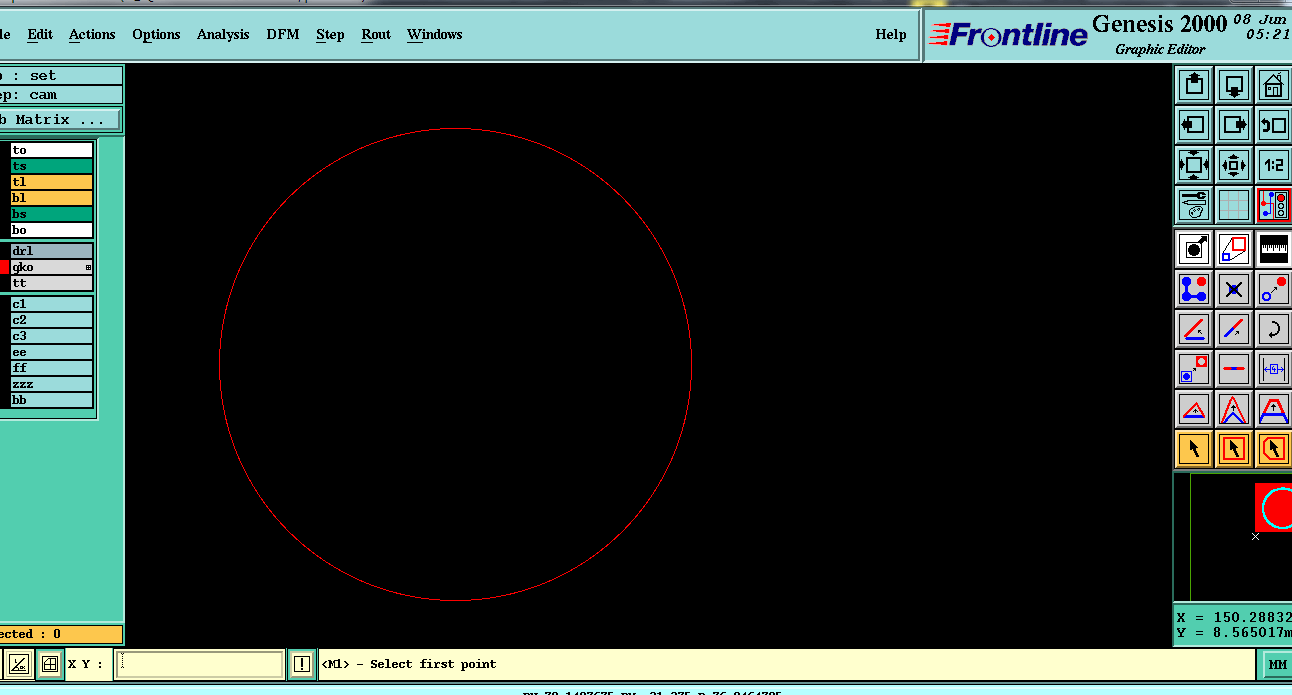The height and width of the screenshot is (695, 1292).
Task: Open the Step menu
Action: pos(330,34)
